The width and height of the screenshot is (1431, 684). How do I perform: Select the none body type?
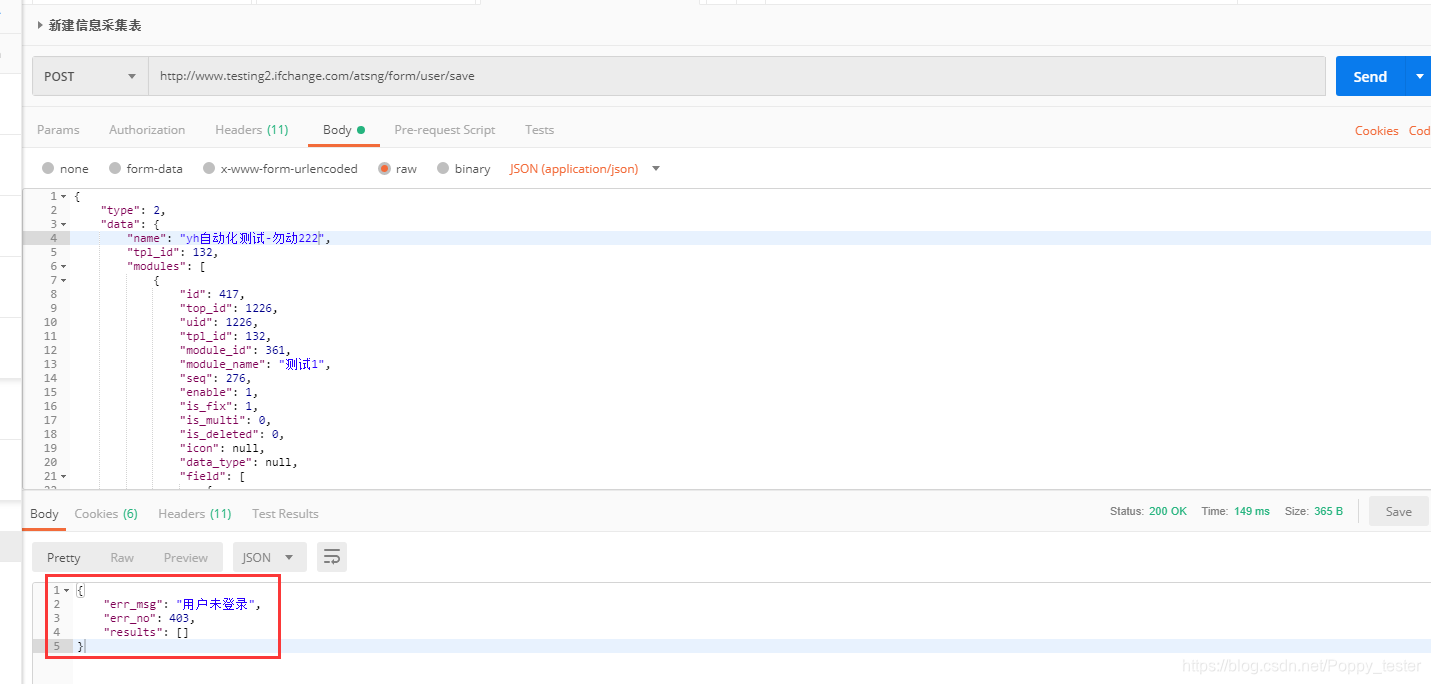65,169
